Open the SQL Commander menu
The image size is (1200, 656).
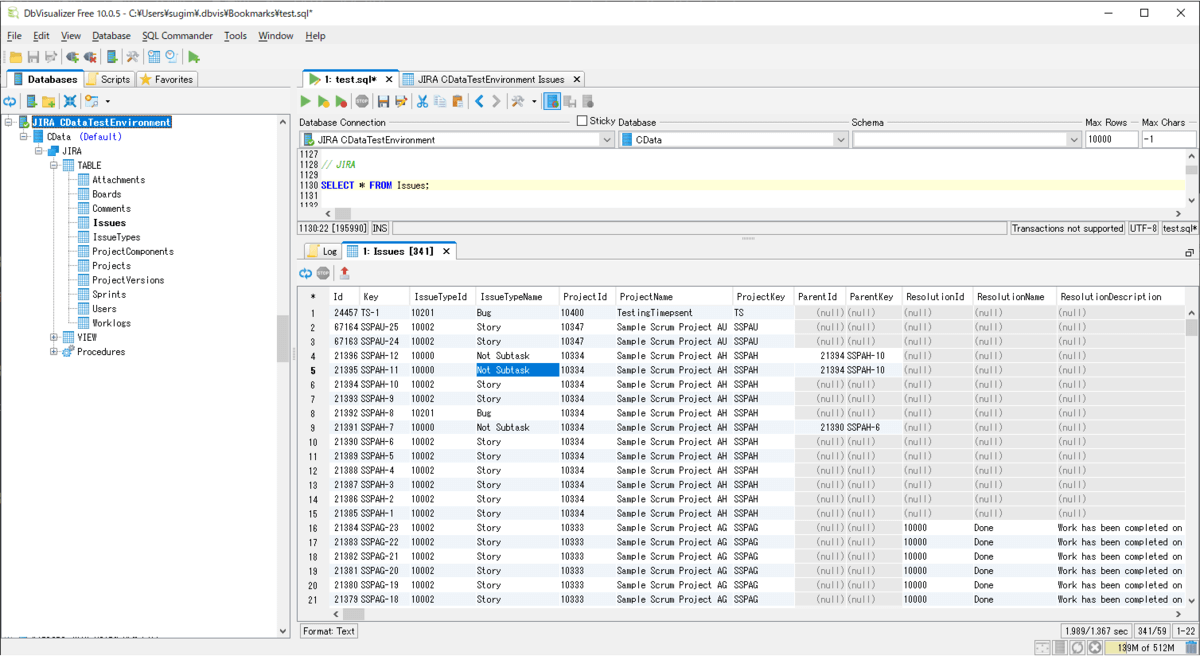click(x=177, y=36)
